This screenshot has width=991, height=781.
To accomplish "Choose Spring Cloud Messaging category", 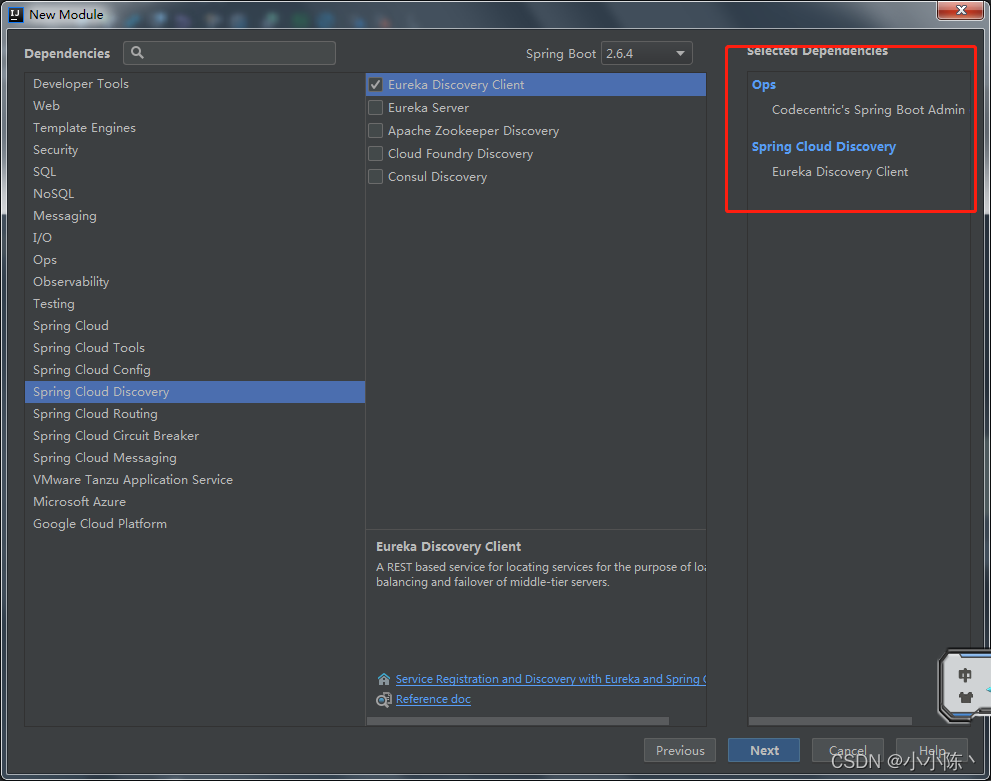I will coord(195,458).
